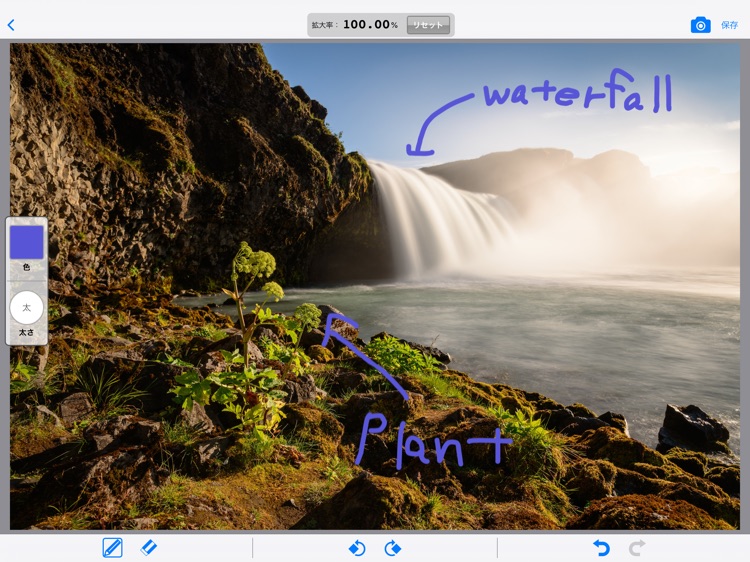This screenshot has height=562, width=750.
Task: Undo the last stroke
Action: coord(601,548)
